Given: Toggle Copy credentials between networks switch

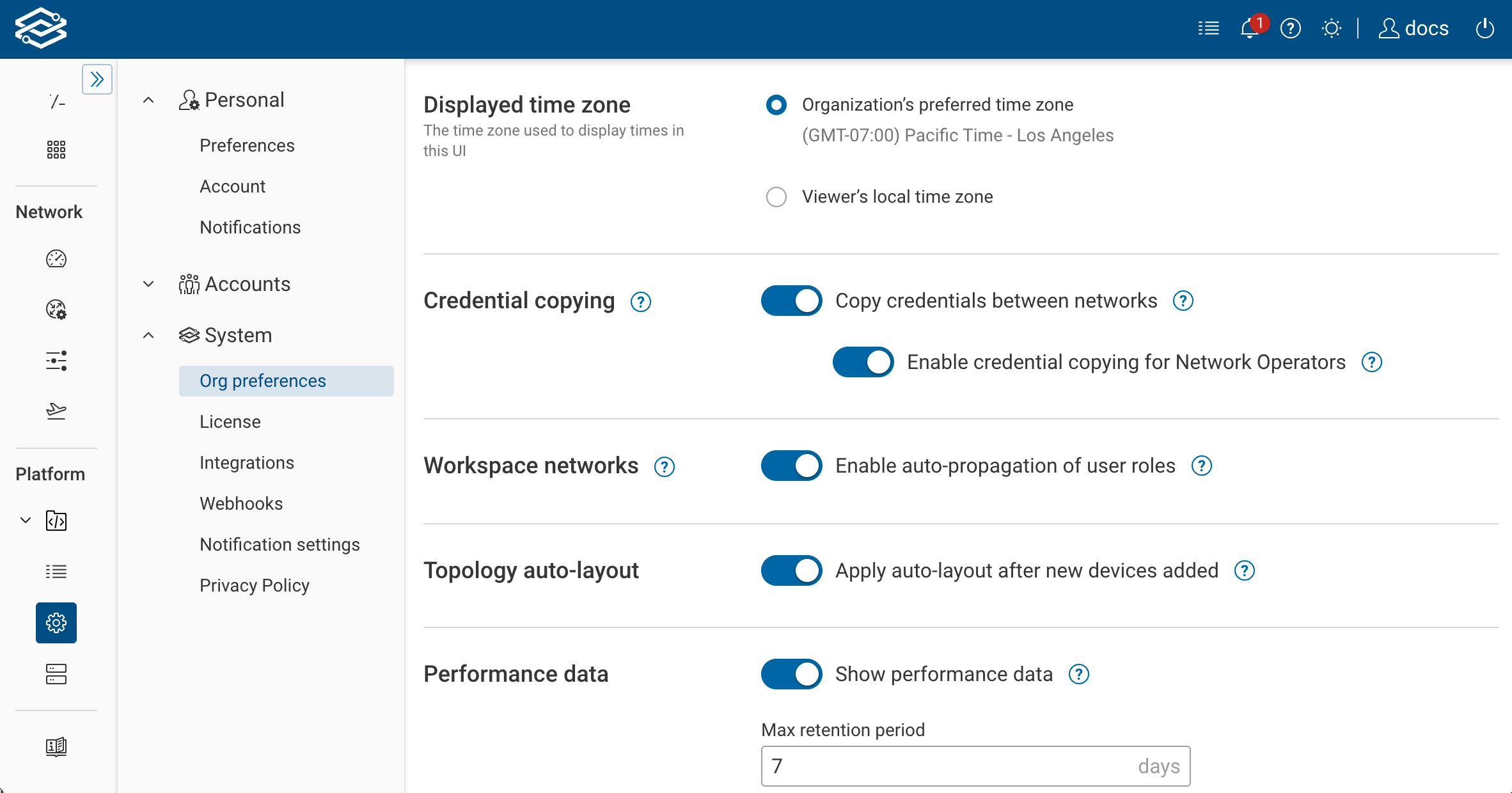Looking at the screenshot, I should coord(792,301).
